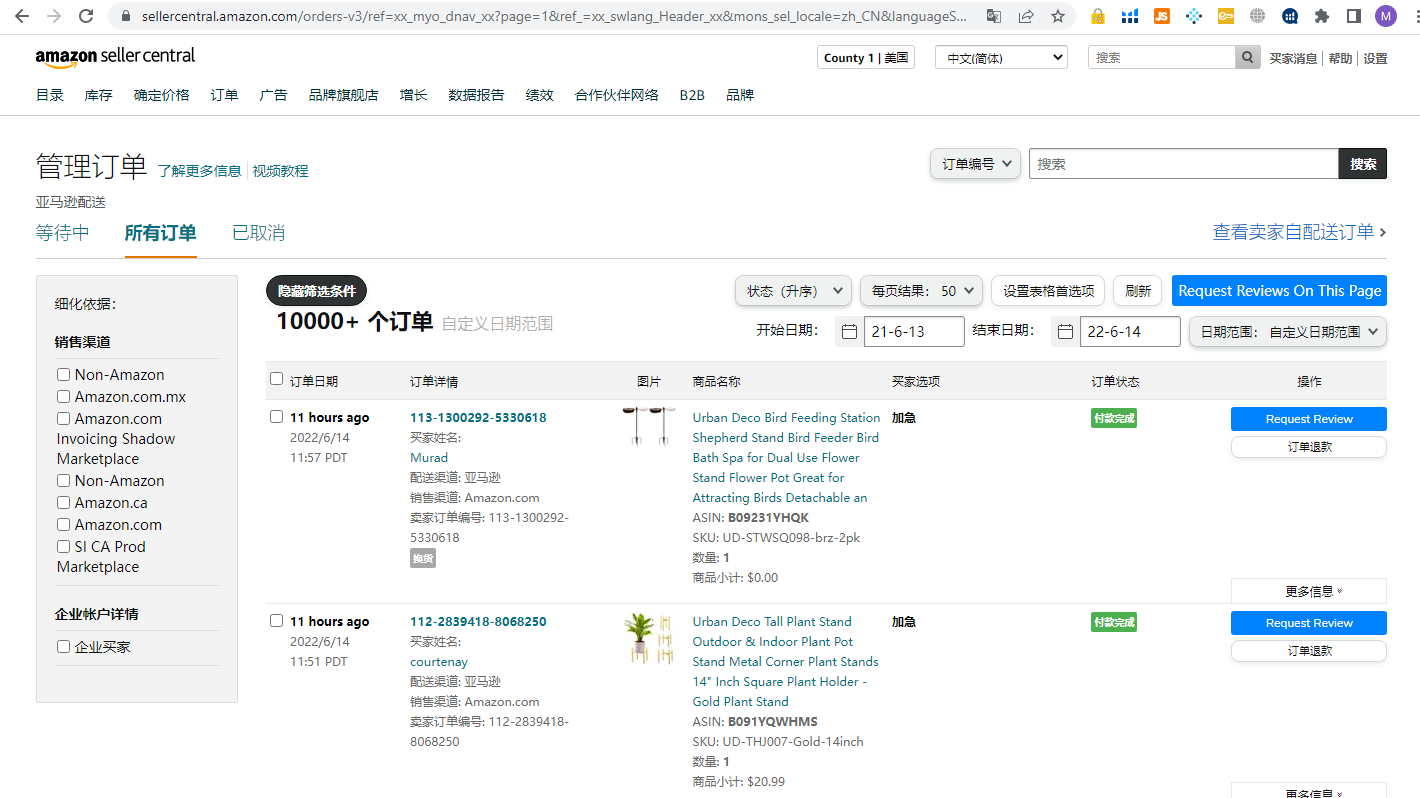Image resolution: width=1420 pixels, height=798 pixels.
Task: Reload the Seller Central page
Action: pos(86,16)
